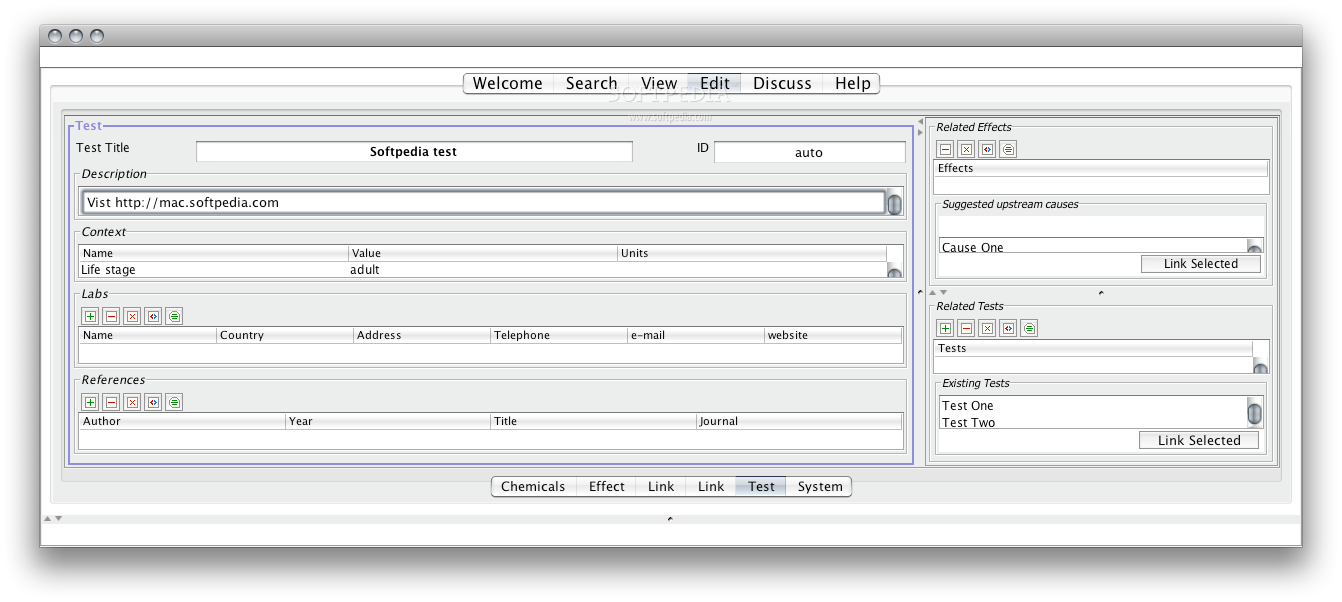The image size is (1342, 602).
Task: Select the Effect tab
Action: click(606, 486)
